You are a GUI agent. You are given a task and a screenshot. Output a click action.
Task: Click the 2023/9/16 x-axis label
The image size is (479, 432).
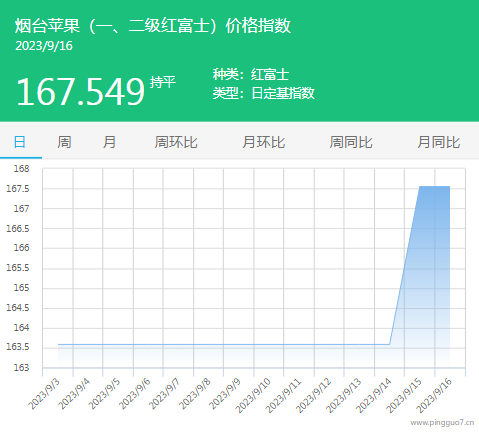click(434, 395)
